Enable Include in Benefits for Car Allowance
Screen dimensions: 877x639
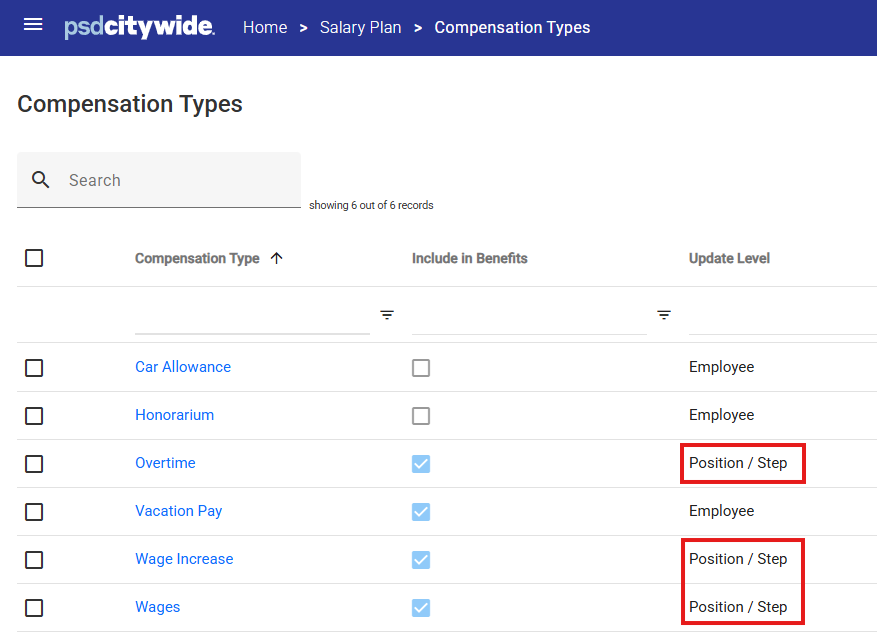421,368
